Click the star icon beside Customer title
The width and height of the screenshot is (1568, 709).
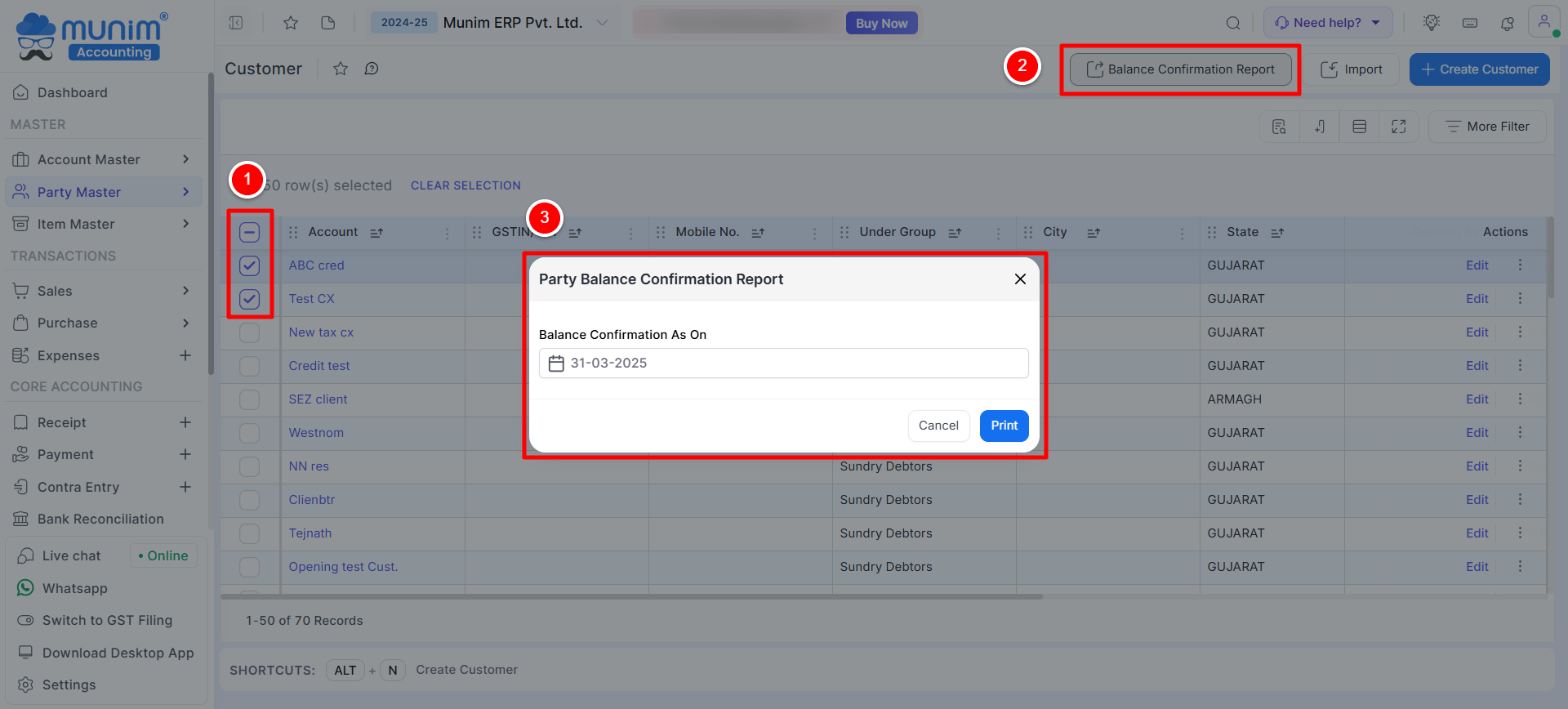[x=341, y=69]
